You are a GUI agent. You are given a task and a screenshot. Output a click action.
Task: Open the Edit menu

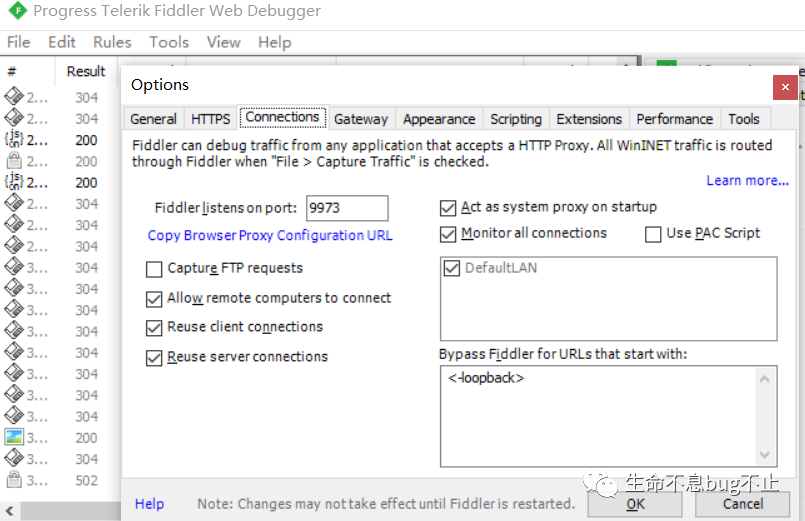pos(62,42)
